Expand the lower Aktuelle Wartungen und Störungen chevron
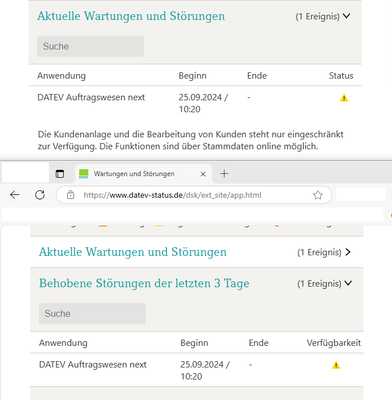This screenshot has height=400, width=392. click(348, 252)
